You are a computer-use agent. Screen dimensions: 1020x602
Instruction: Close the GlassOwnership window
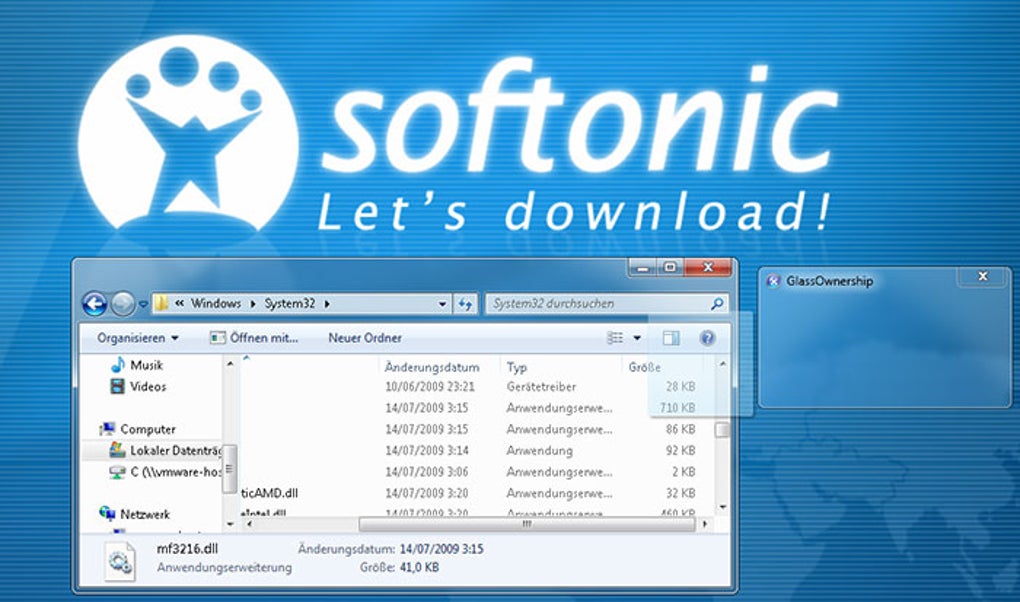[x=983, y=277]
